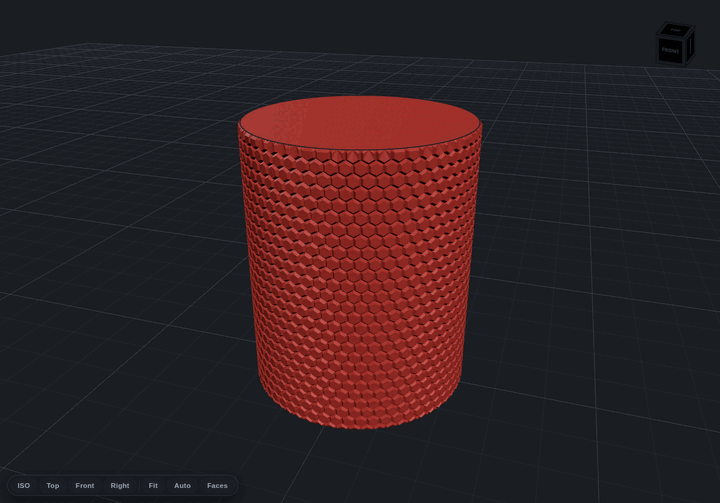Viewport: 720px width, 503px height.
Task: Click the right side face of the view cube
Action: tap(690, 45)
